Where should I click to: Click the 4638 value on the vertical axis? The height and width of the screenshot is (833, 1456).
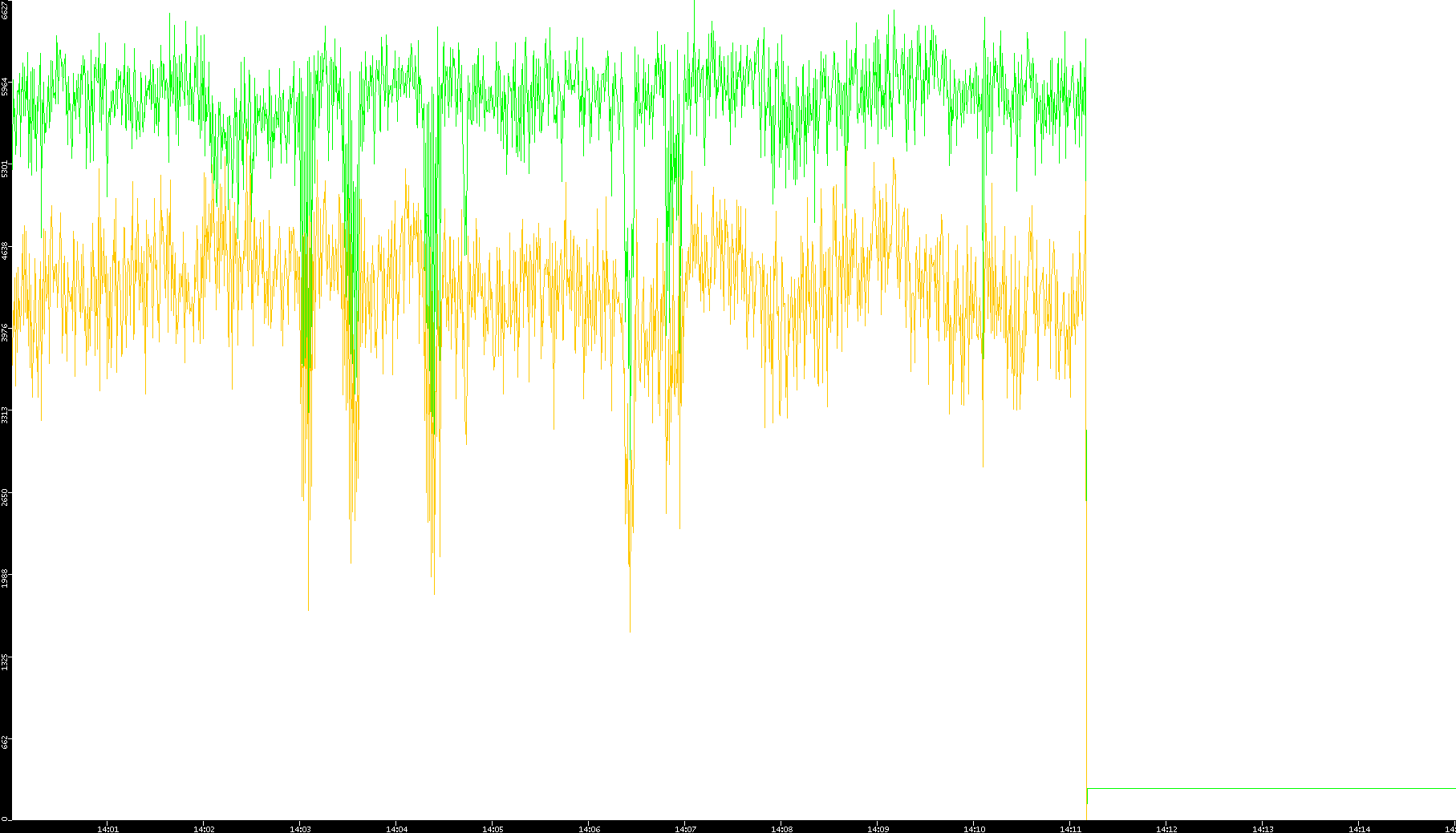5,251
